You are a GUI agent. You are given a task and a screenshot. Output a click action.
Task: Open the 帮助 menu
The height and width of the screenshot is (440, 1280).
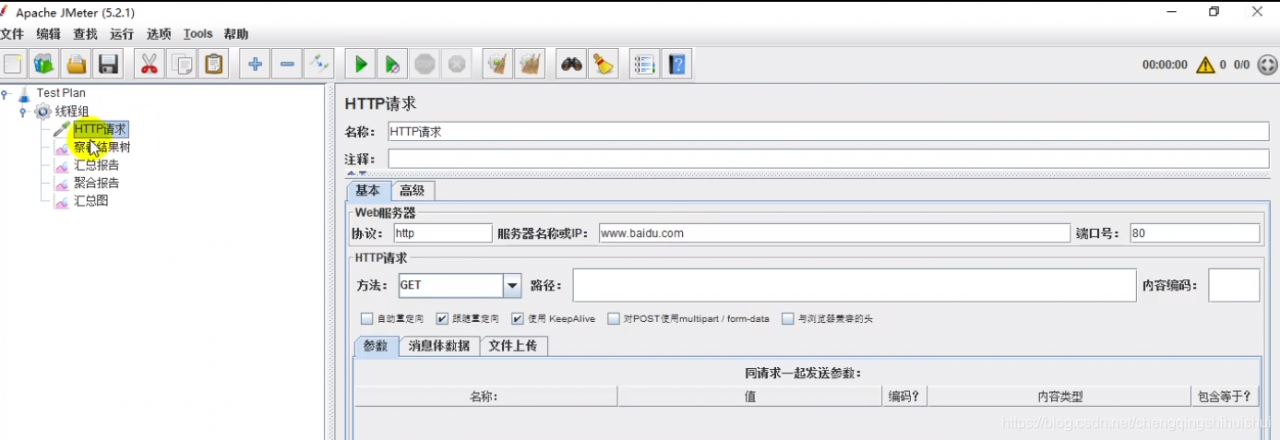point(236,34)
